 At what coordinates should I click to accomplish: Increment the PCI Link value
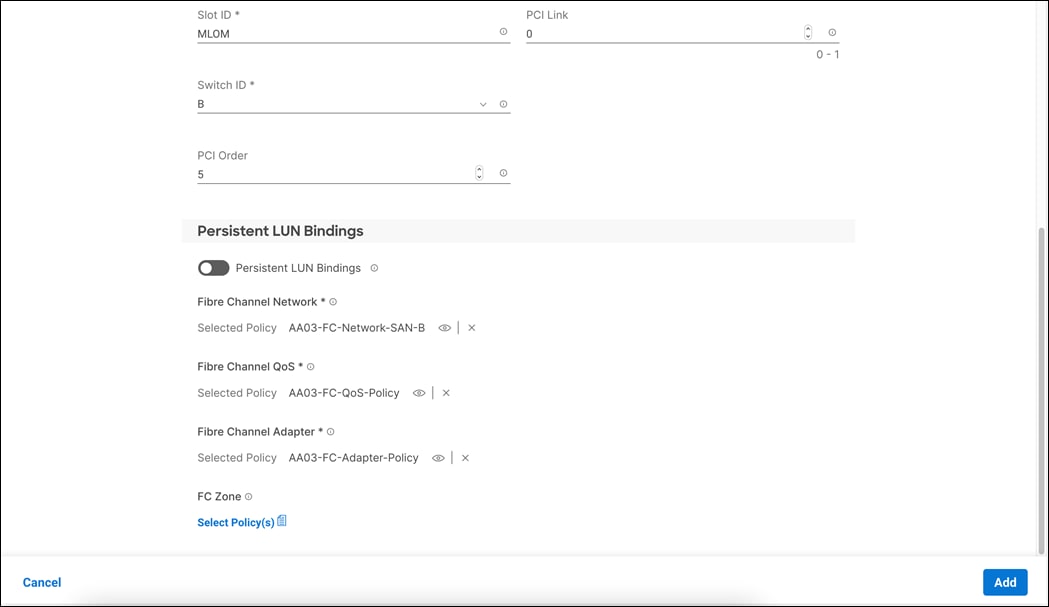807,27
